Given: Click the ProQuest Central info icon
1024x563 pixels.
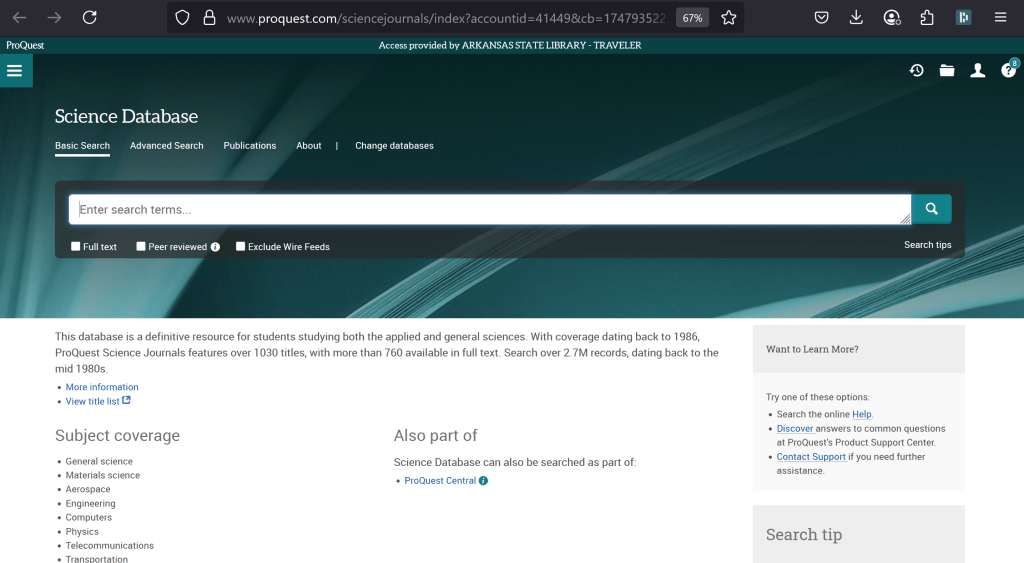Looking at the screenshot, I should [483, 481].
